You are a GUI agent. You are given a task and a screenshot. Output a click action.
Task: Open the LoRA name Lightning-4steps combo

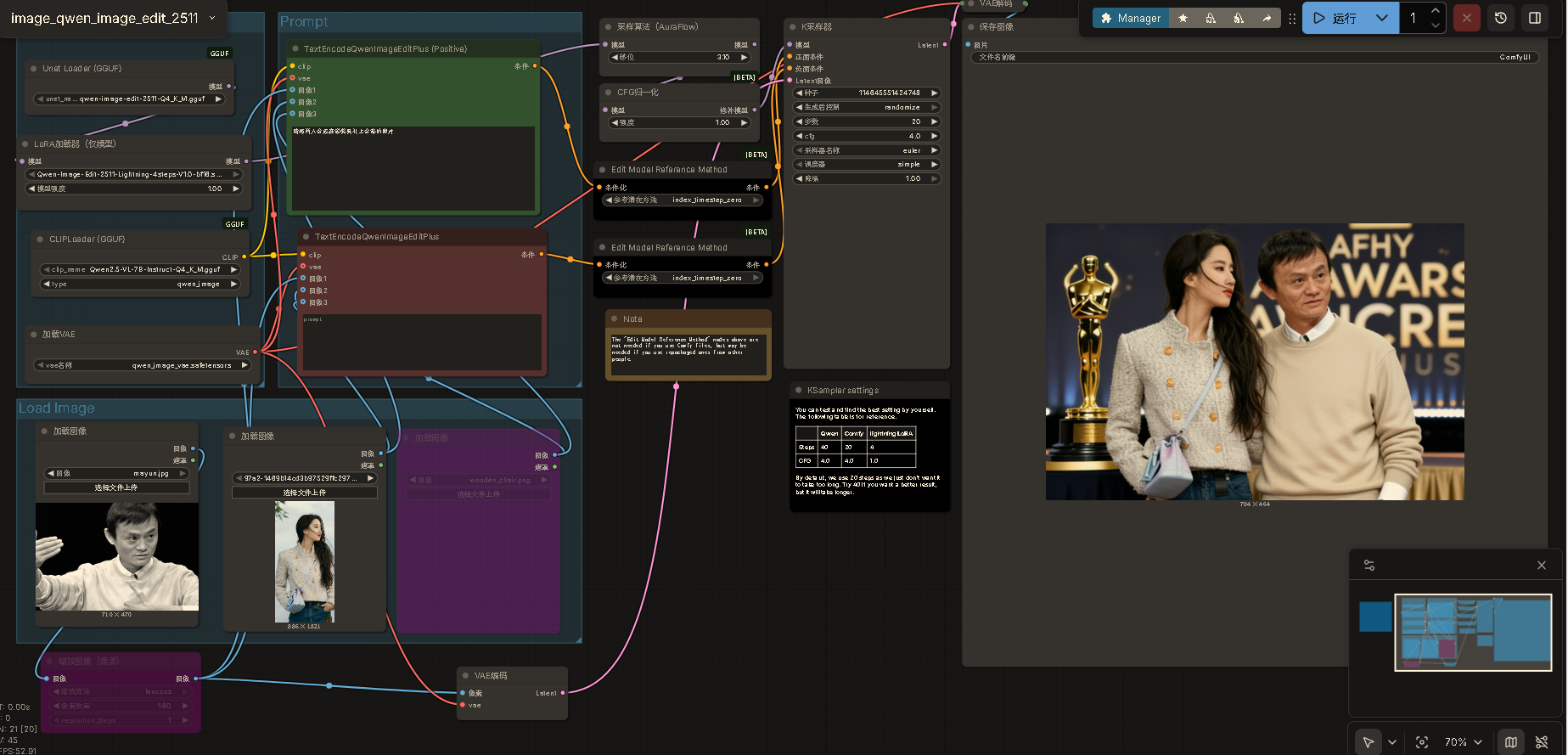pos(136,174)
